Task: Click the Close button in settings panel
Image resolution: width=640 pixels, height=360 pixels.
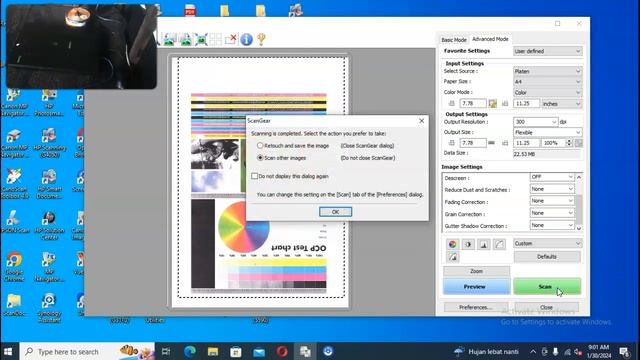Action: click(547, 307)
